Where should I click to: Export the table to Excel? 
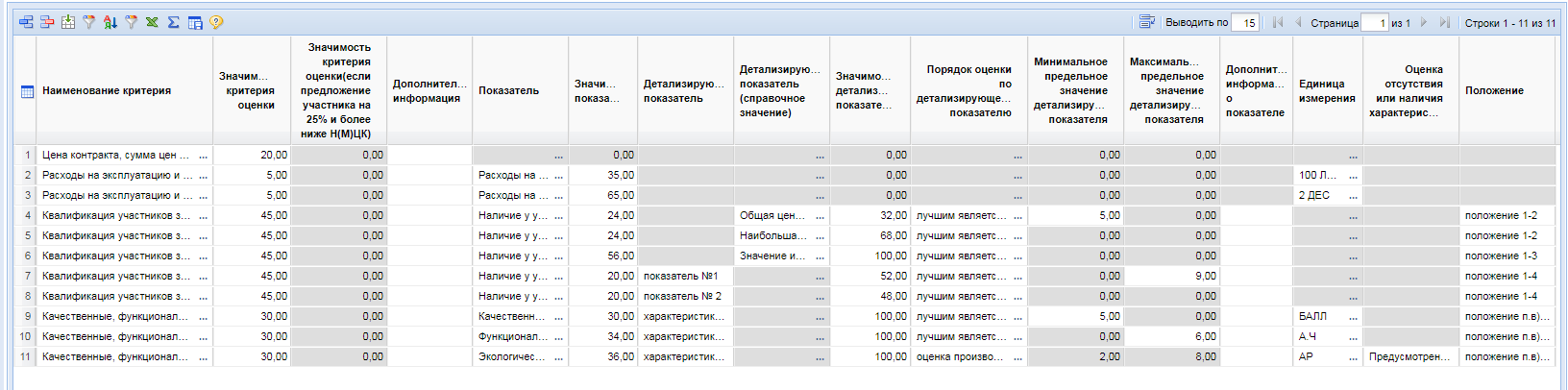(152, 22)
